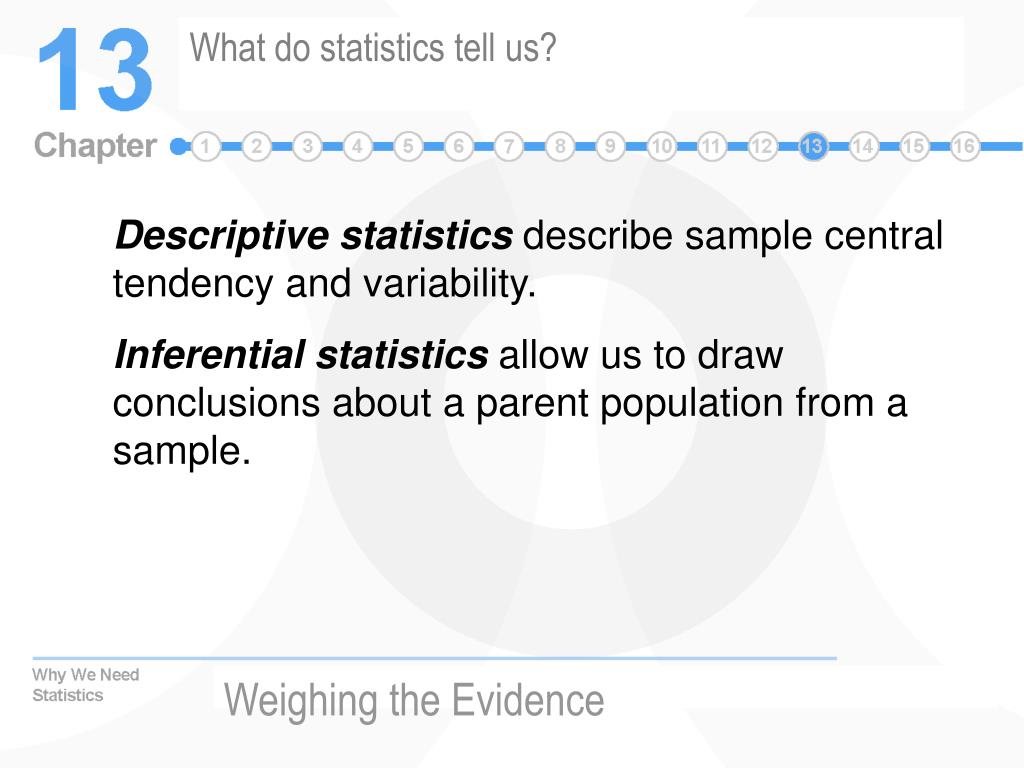This screenshot has height=768, width=1024.
Task: Open chapter 12 circle
Action: pos(761,146)
